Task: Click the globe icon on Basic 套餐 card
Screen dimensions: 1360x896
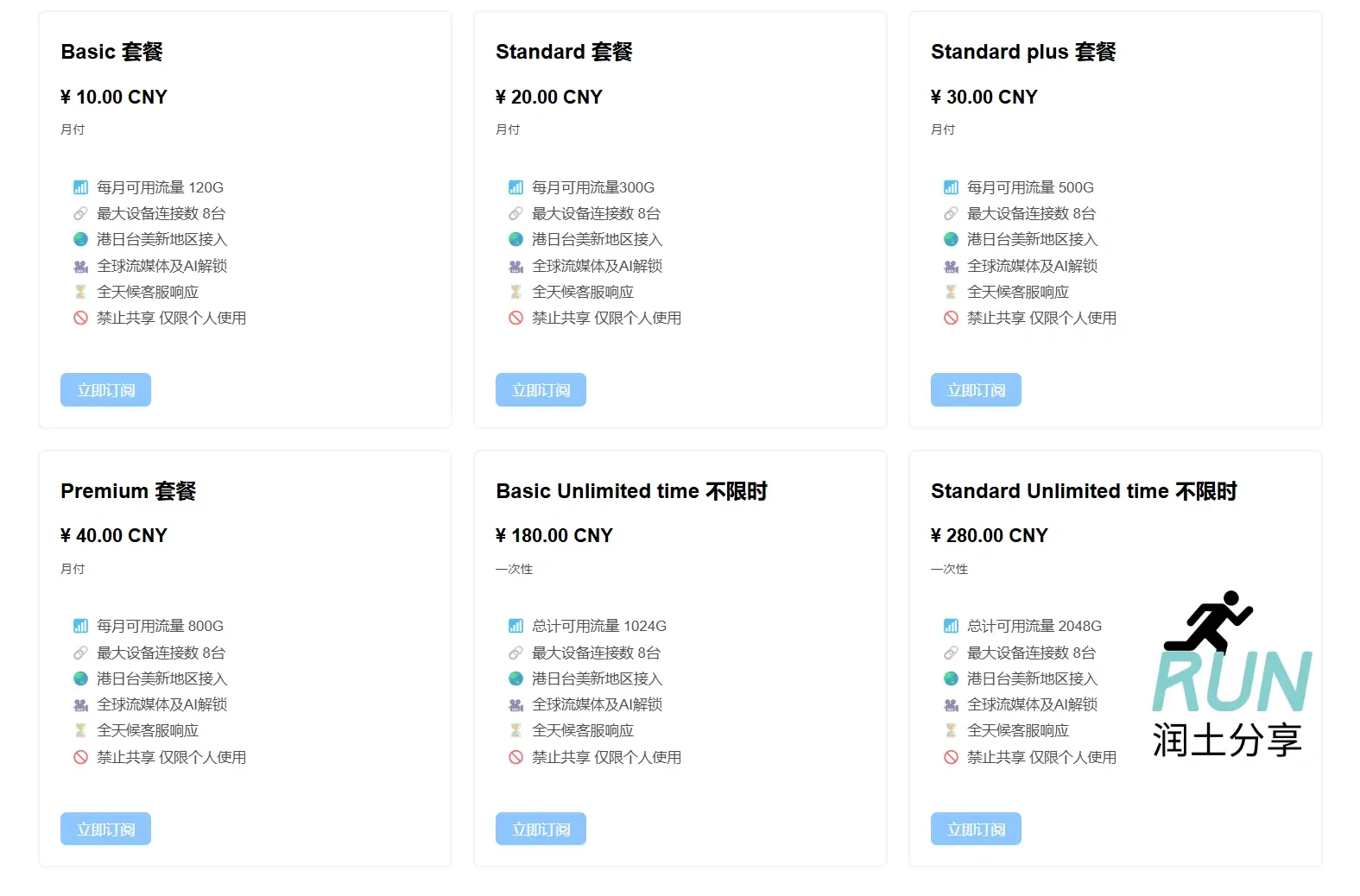Action: (80, 239)
